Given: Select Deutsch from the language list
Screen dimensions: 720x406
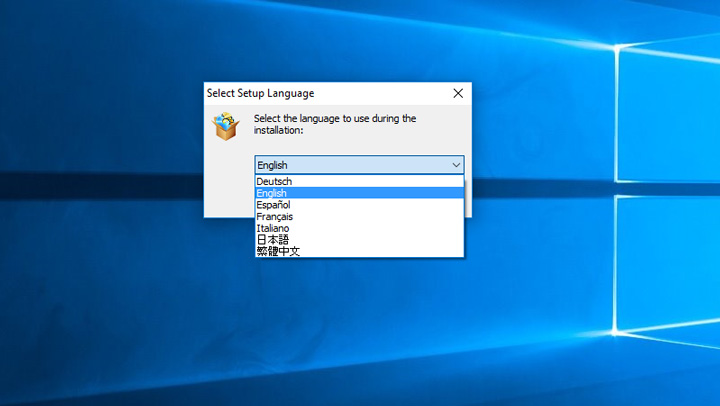Looking at the screenshot, I should point(359,181).
